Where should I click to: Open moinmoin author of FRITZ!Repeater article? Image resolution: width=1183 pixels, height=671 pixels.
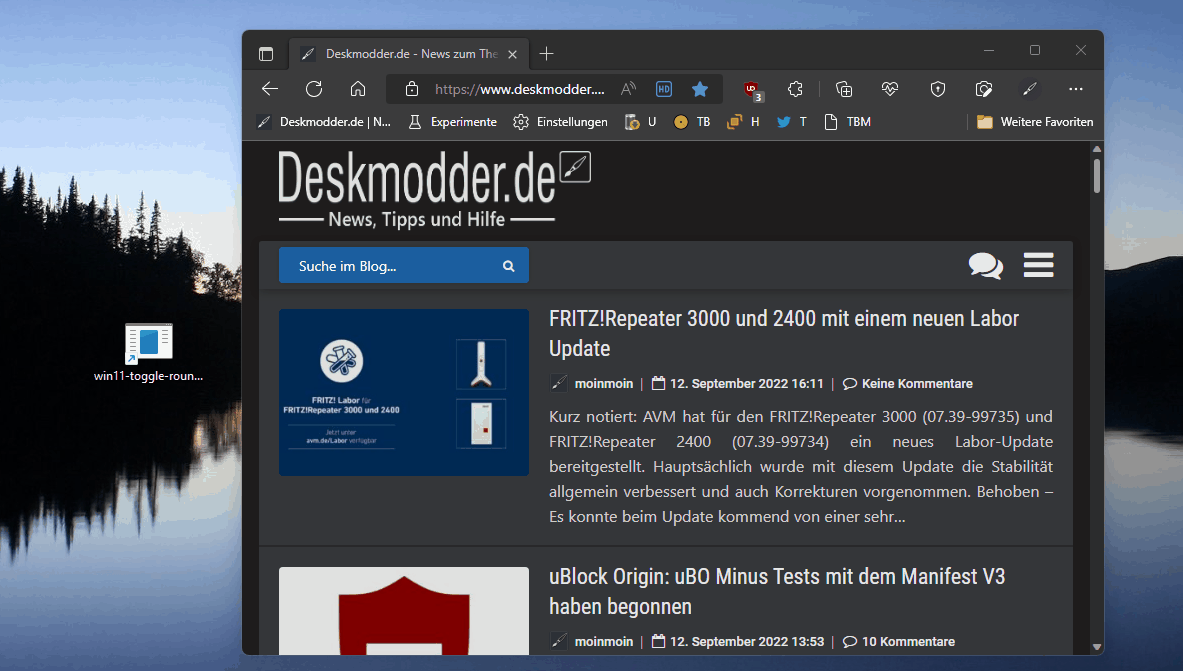tap(604, 383)
